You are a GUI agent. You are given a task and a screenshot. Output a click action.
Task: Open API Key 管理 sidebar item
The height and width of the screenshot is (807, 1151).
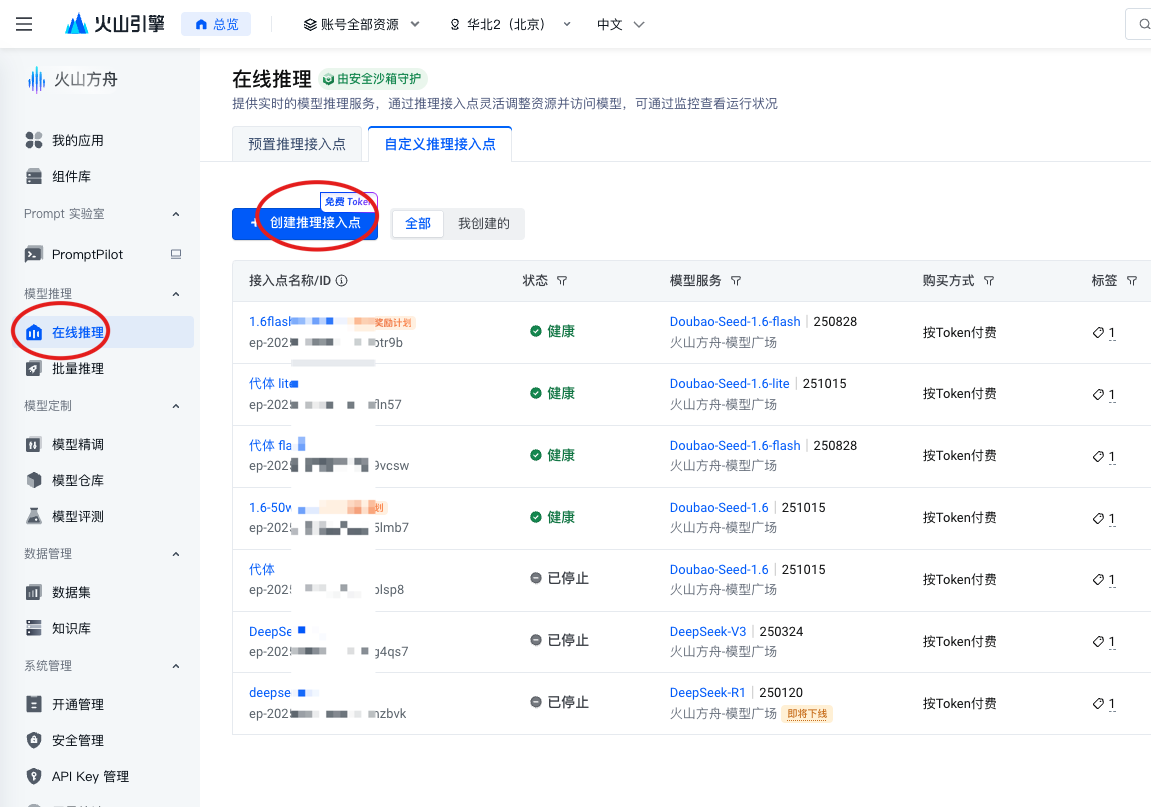pos(90,776)
